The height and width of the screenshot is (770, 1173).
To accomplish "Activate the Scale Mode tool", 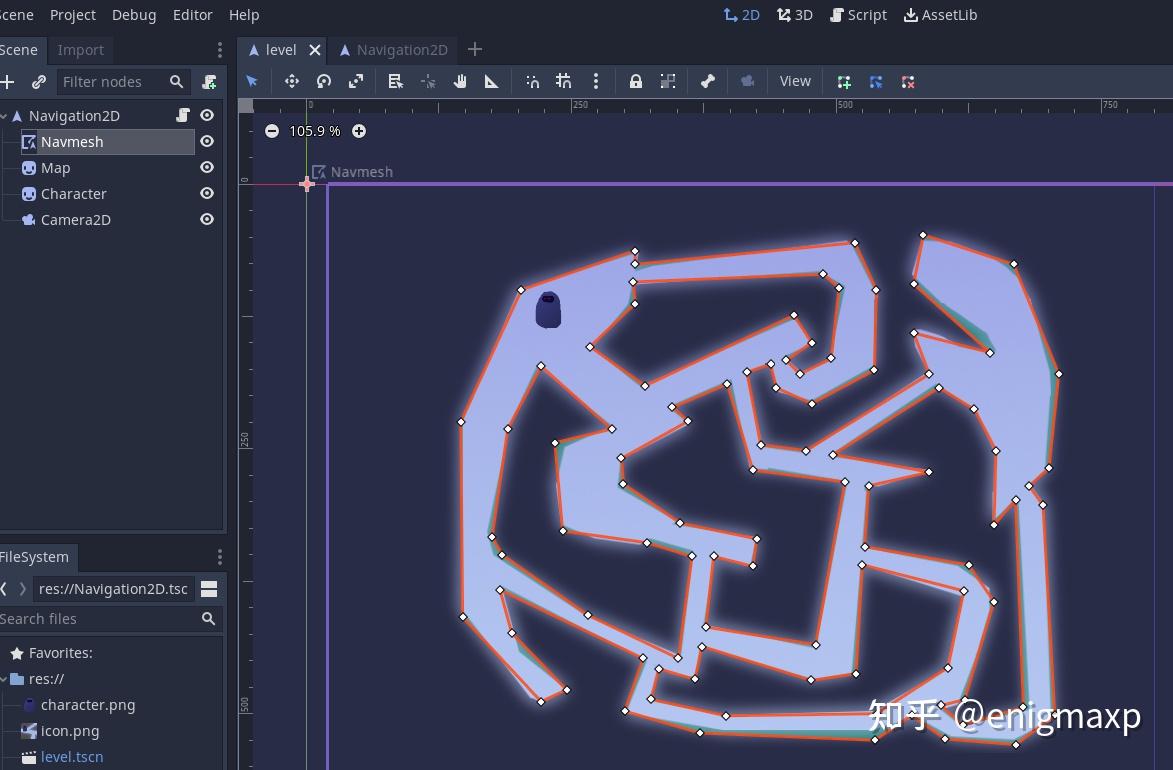I will pos(356,82).
